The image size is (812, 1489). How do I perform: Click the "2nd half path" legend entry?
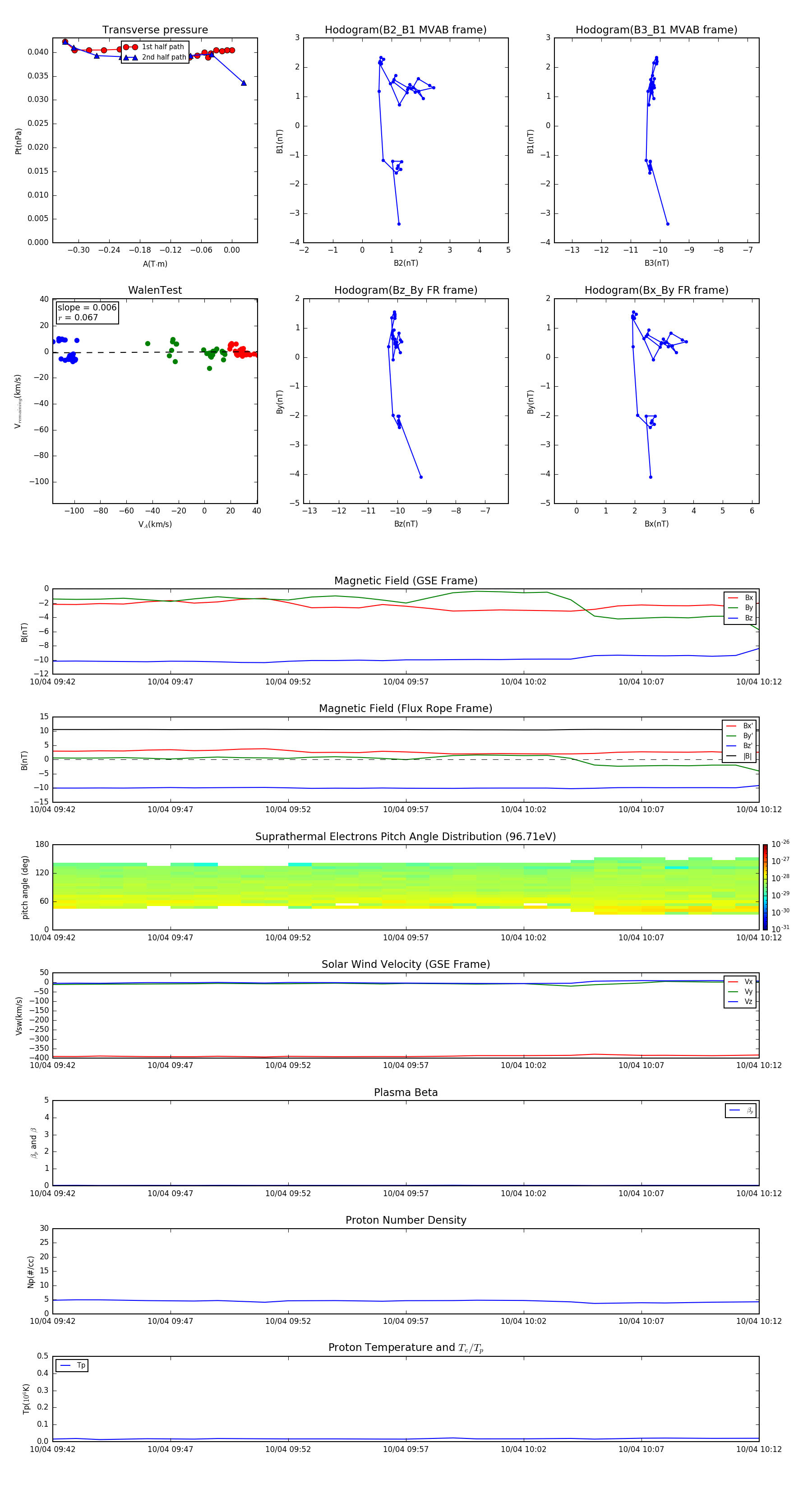[x=154, y=57]
